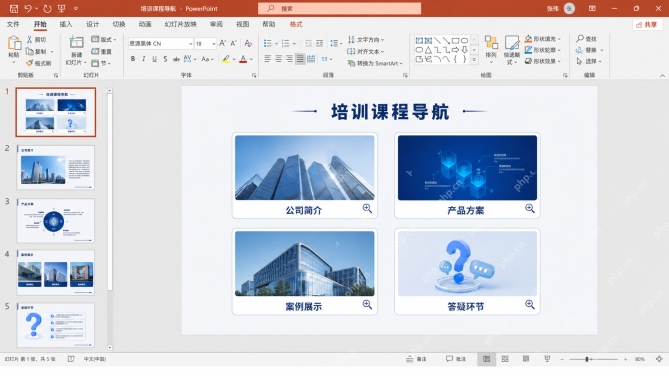Click 备注 notes button in status bar
This screenshot has width=669, height=376.
(416, 359)
